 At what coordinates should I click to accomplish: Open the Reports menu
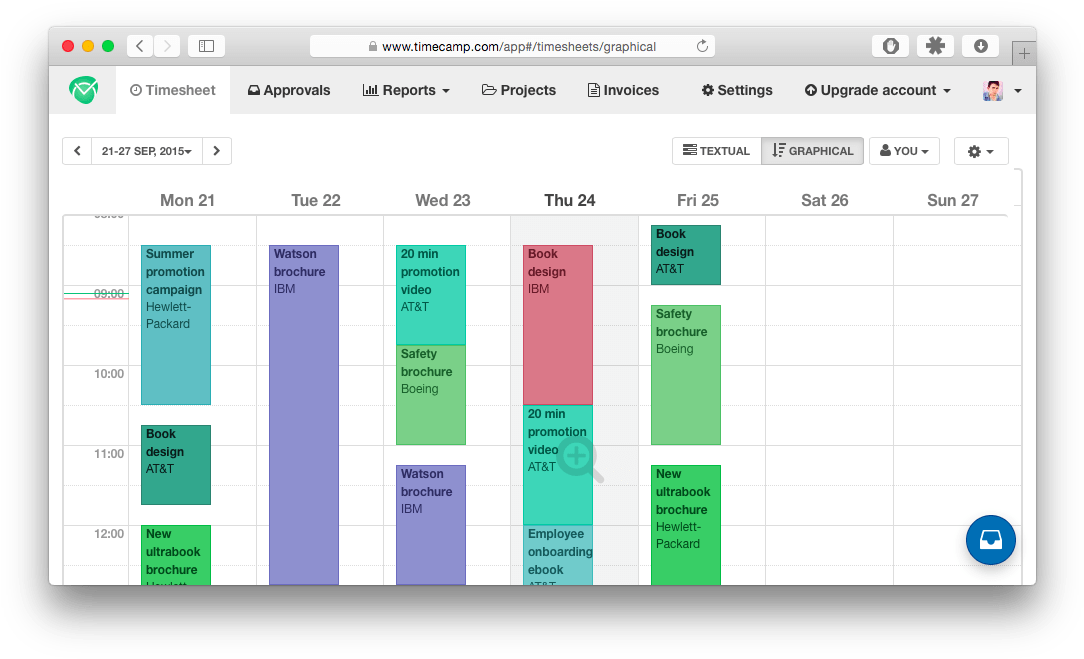pyautogui.click(x=406, y=90)
